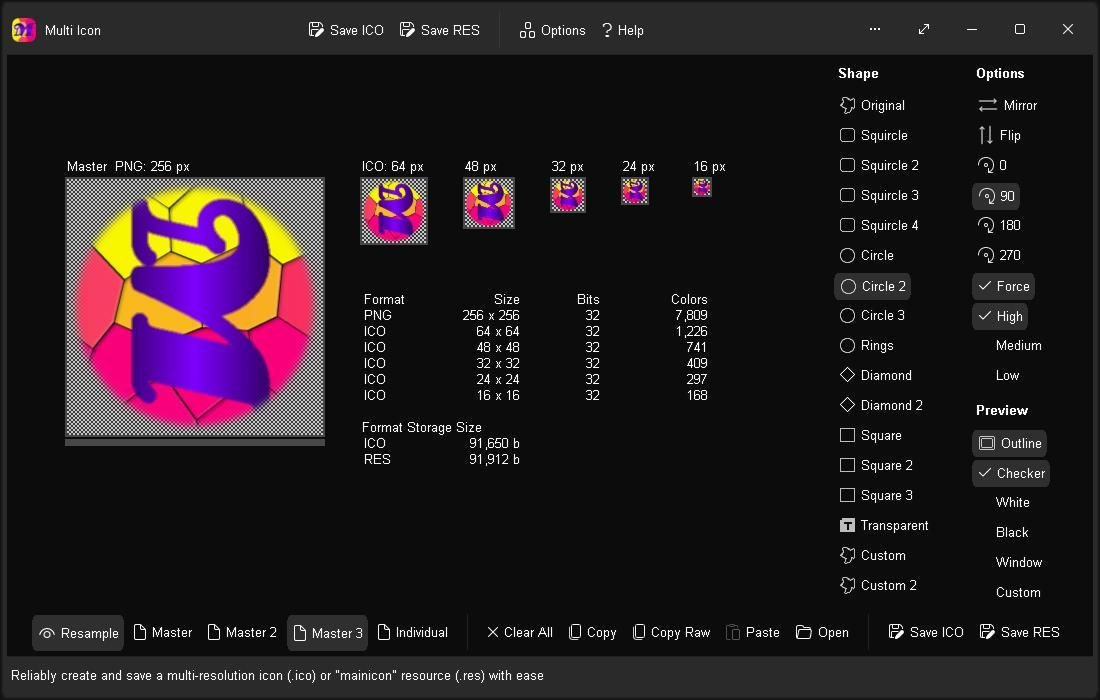This screenshot has height=700, width=1100.
Task: Choose the Squircle 4 shape
Action: click(x=879, y=225)
